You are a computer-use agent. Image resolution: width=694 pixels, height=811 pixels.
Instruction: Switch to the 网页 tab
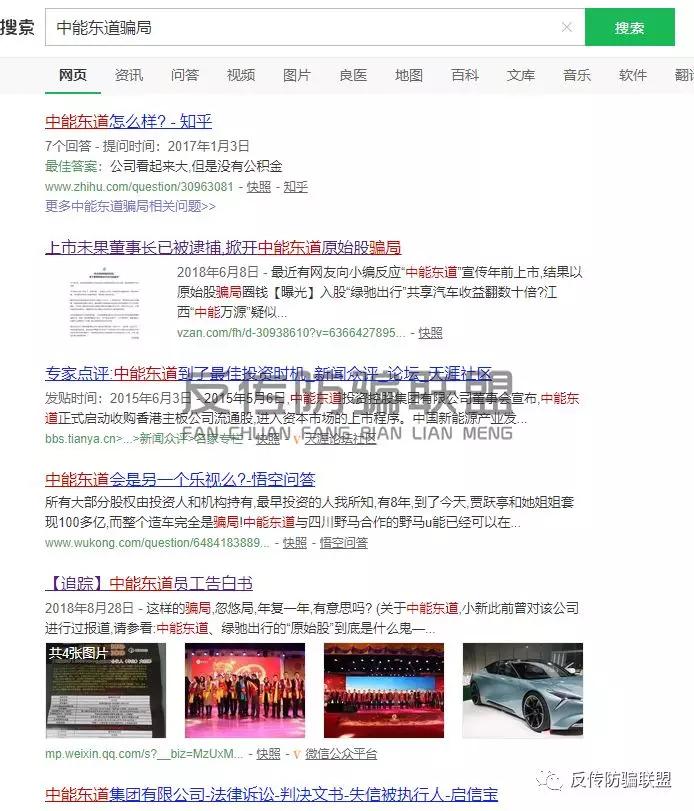(x=73, y=76)
